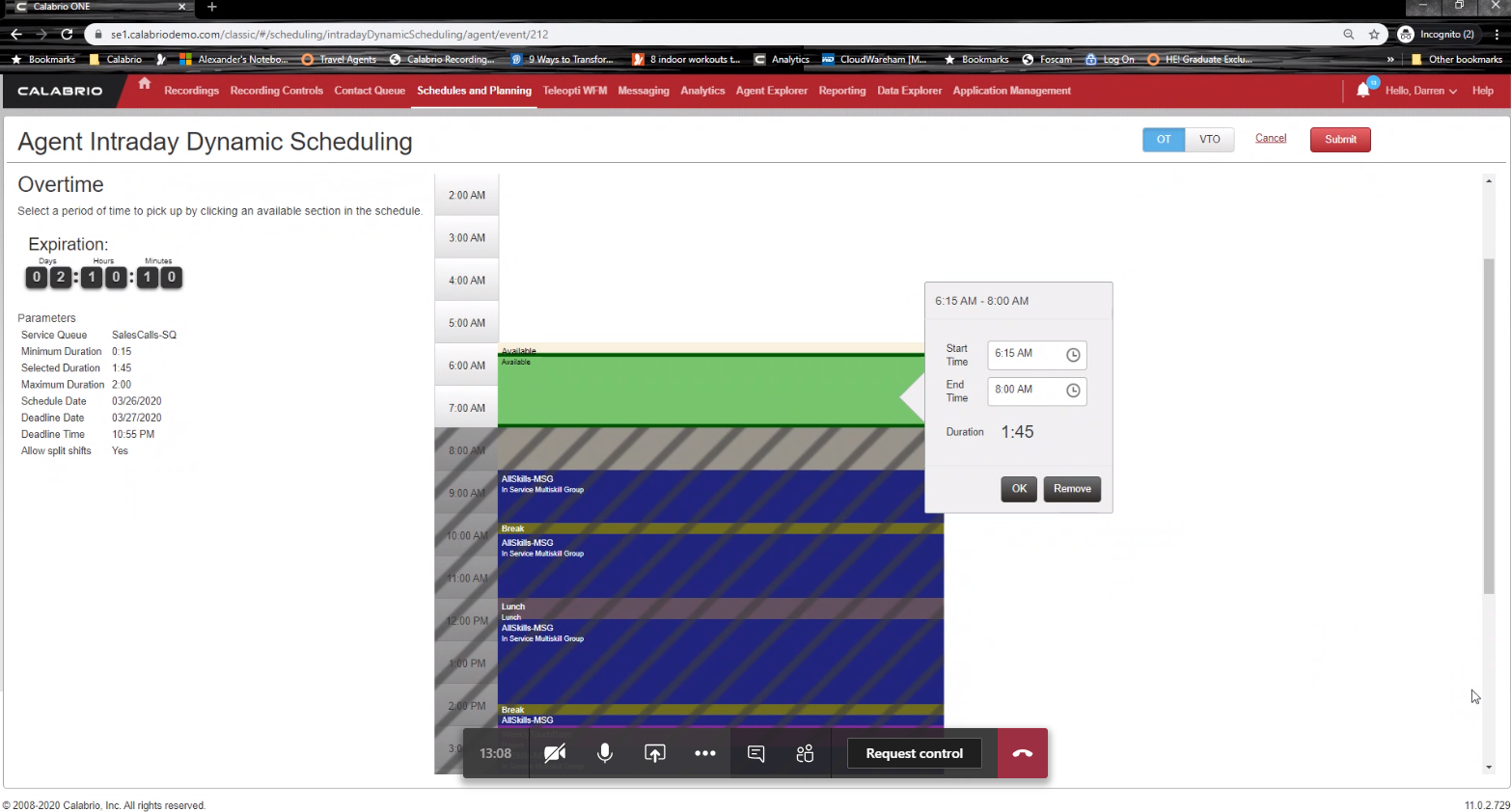Open the notifications bell
This screenshot has height=812, width=1511.
[1363, 90]
